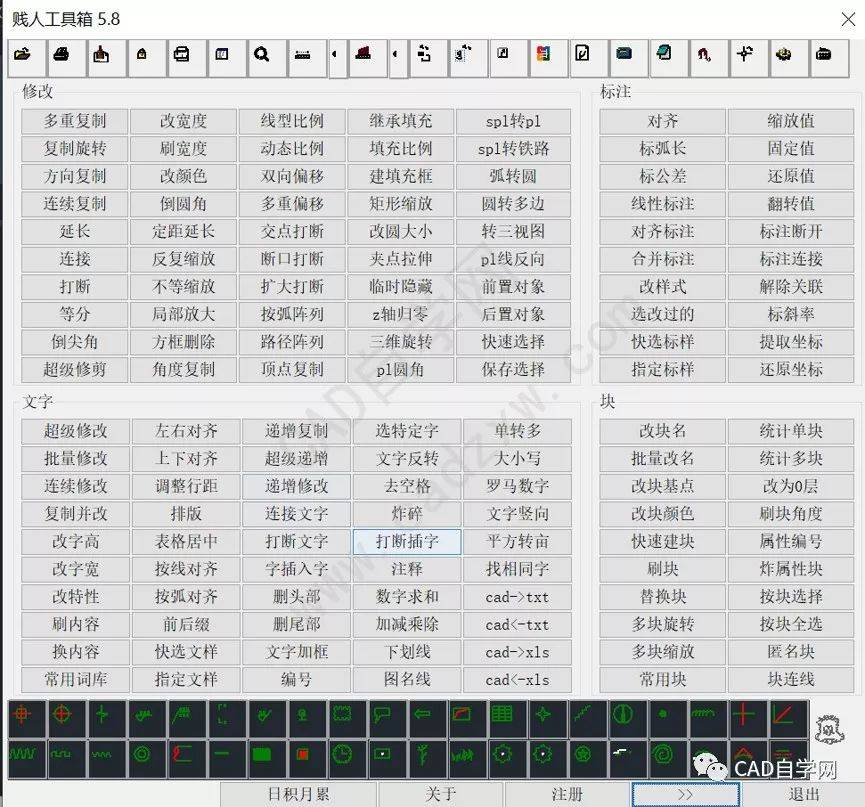Viewport: 865px width, 807px height.
Task: Run the cad->xls export button
Action: coord(517,652)
